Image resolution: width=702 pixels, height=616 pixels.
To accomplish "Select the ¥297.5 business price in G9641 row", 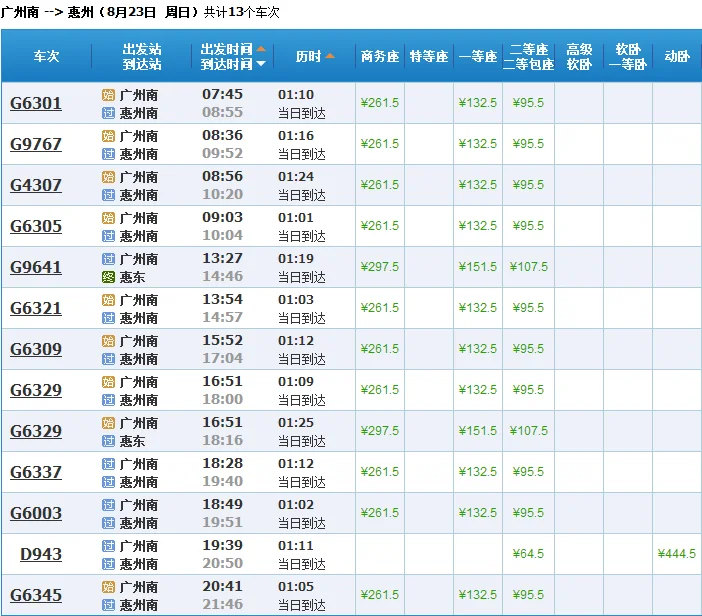I will tap(380, 267).
